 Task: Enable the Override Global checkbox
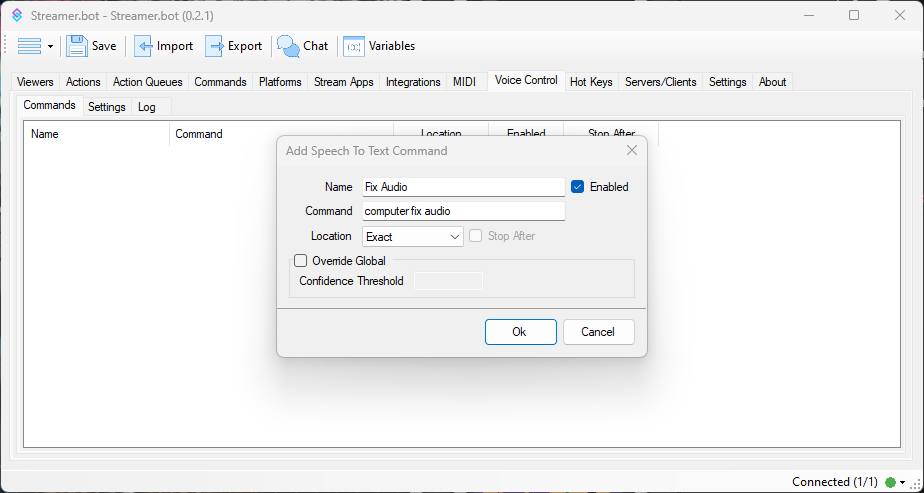click(300, 261)
